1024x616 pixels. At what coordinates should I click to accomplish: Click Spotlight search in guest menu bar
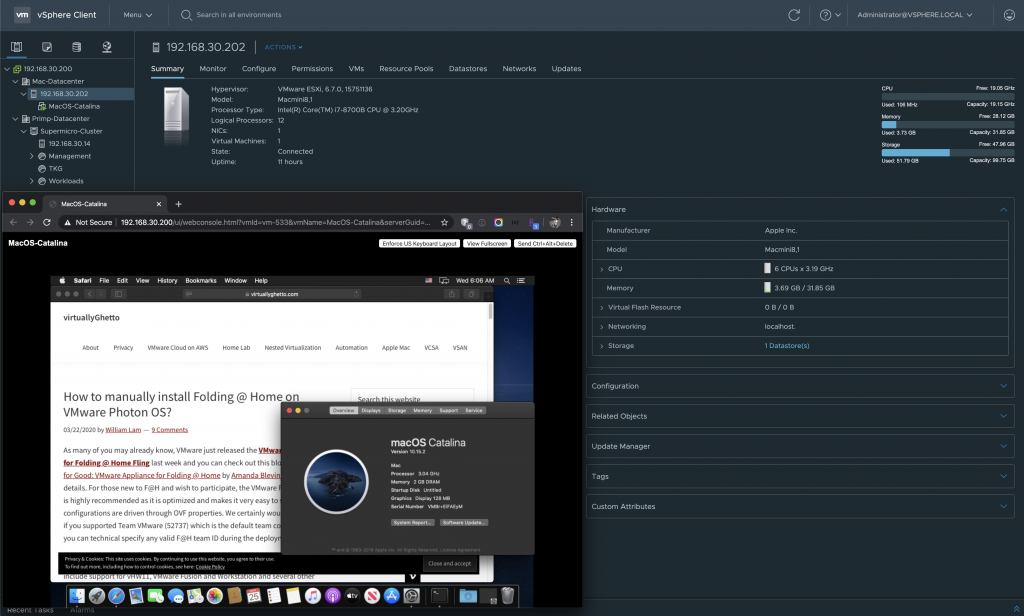click(x=507, y=280)
